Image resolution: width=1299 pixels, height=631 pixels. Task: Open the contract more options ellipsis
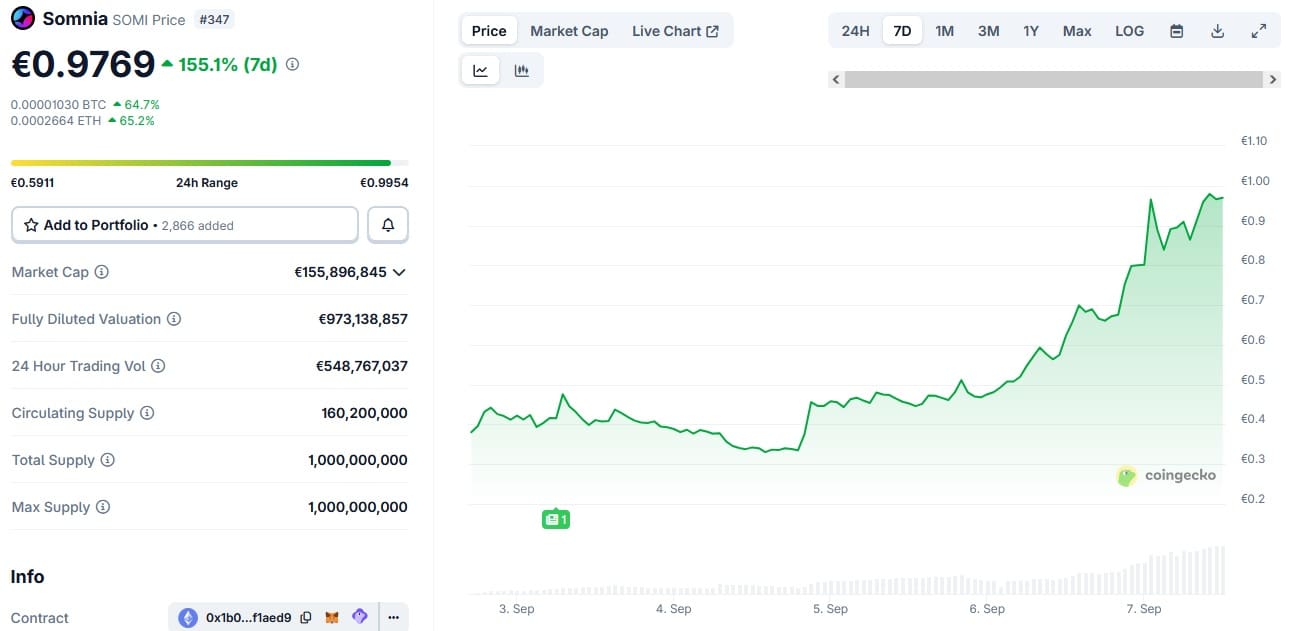pos(394,617)
